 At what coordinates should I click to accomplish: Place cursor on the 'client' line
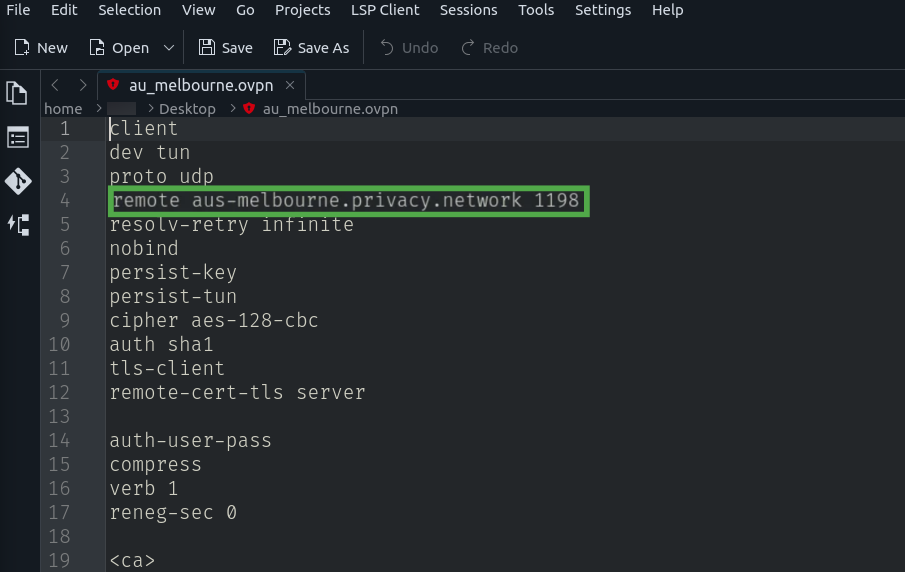point(144,128)
